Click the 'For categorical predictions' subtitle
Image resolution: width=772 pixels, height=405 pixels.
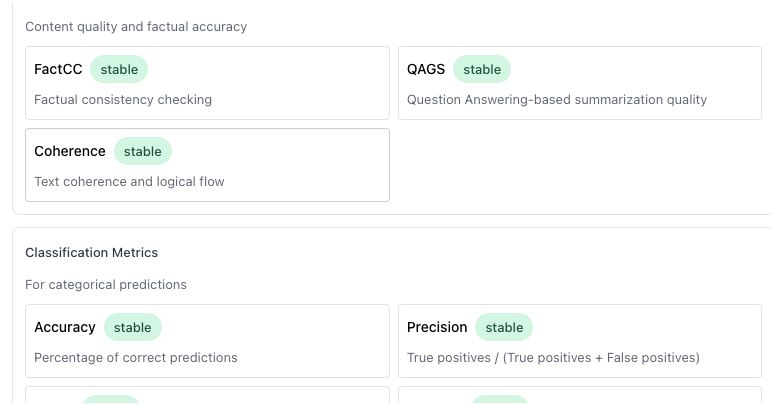(x=106, y=285)
